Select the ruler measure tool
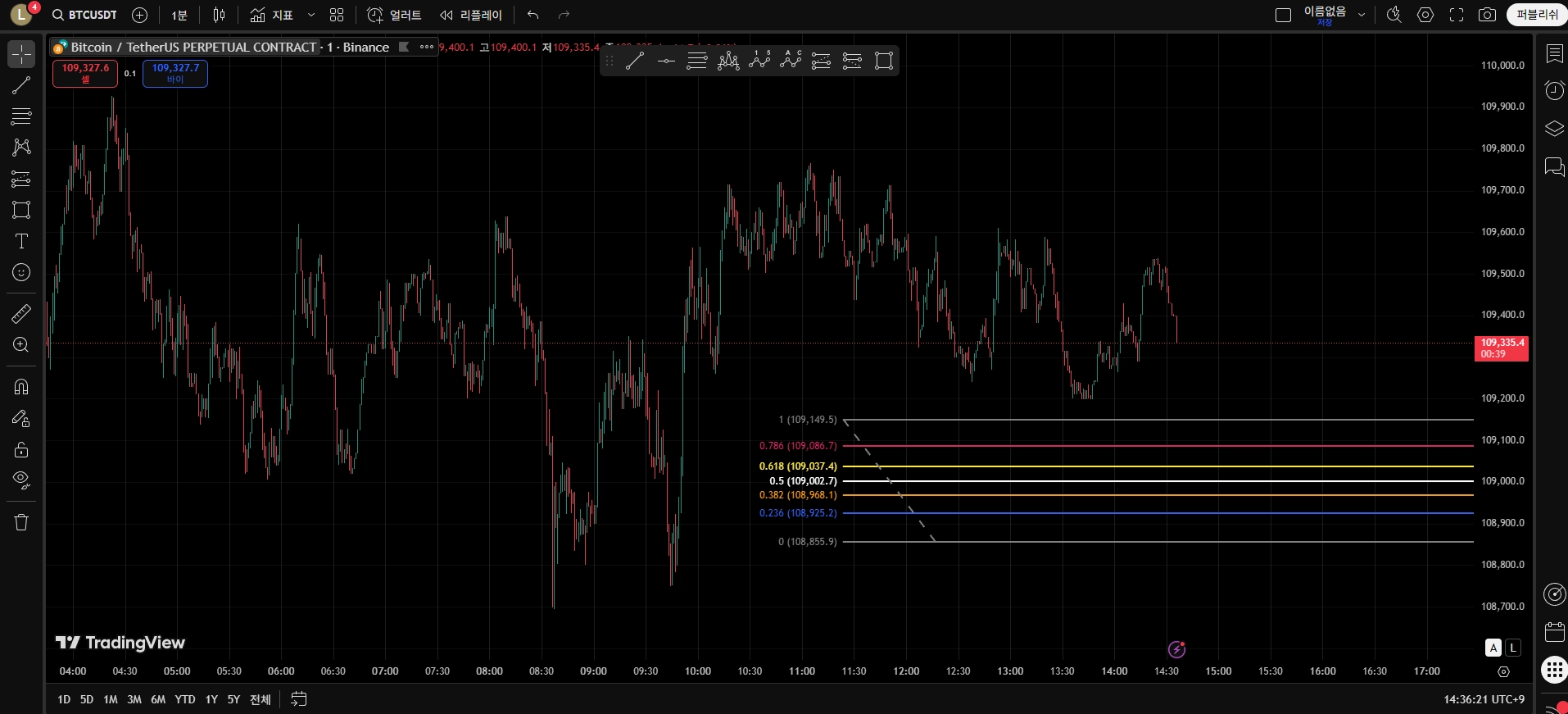 click(x=21, y=313)
